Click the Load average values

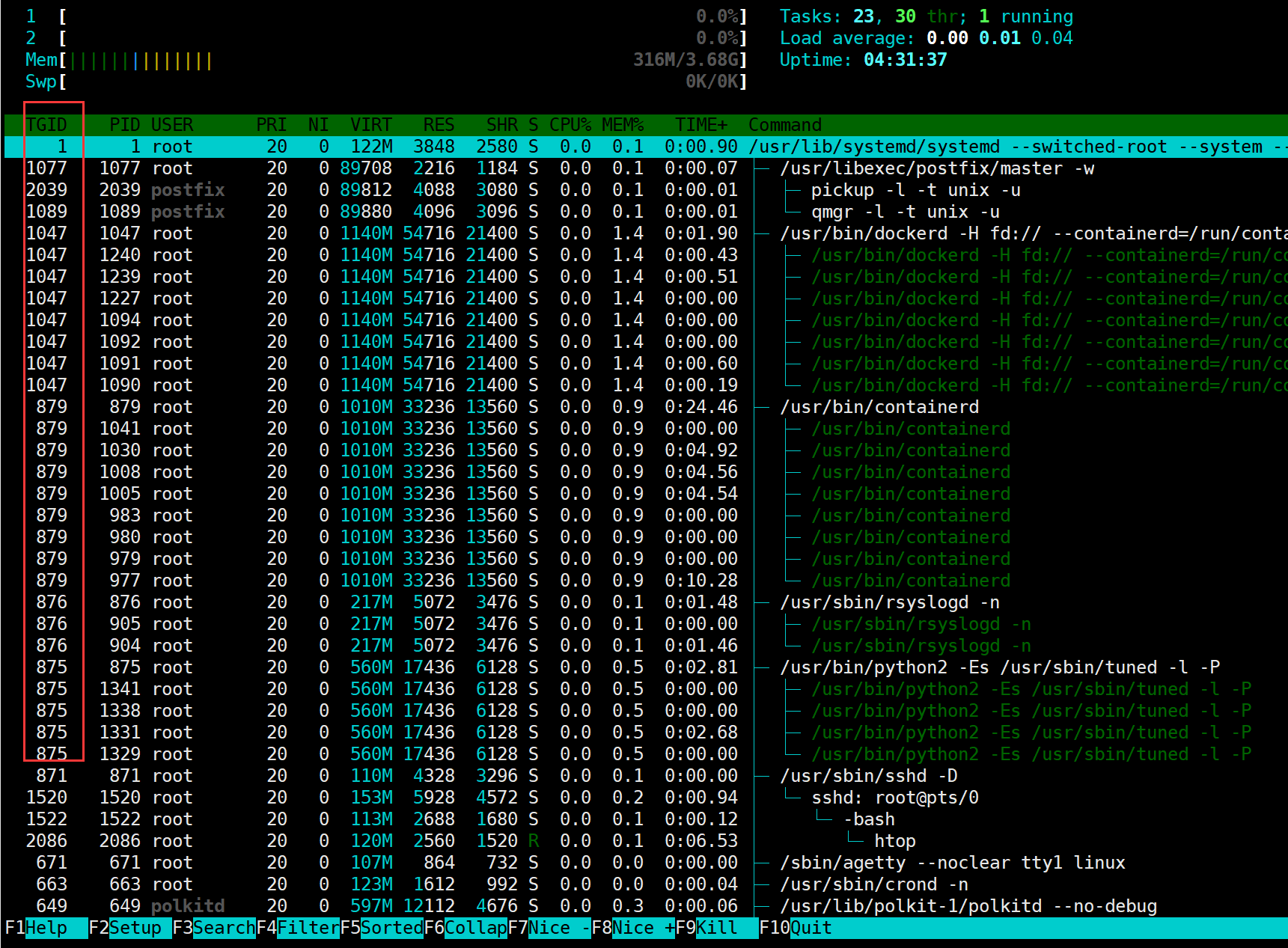[x=1000, y=38]
